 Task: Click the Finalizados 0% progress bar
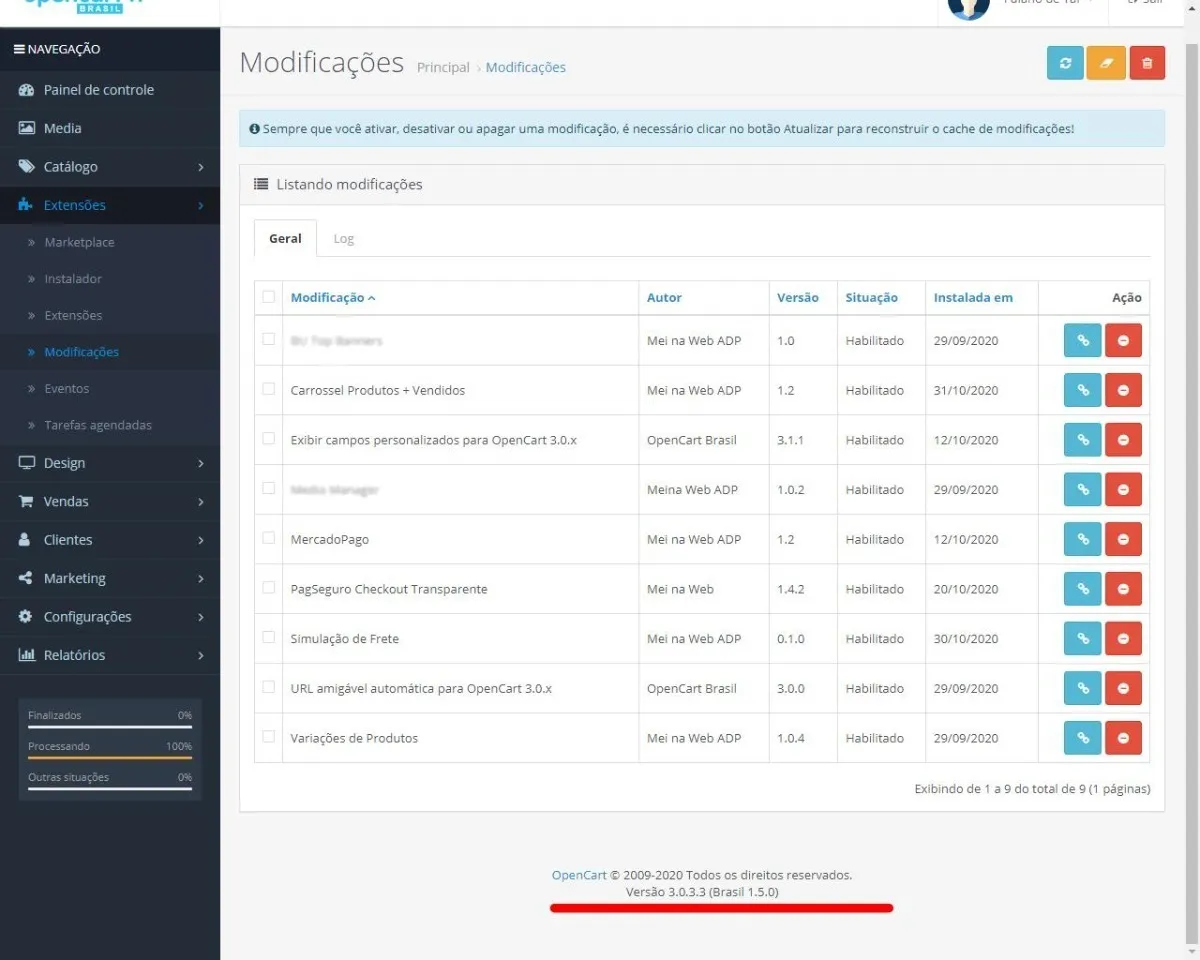(110, 727)
